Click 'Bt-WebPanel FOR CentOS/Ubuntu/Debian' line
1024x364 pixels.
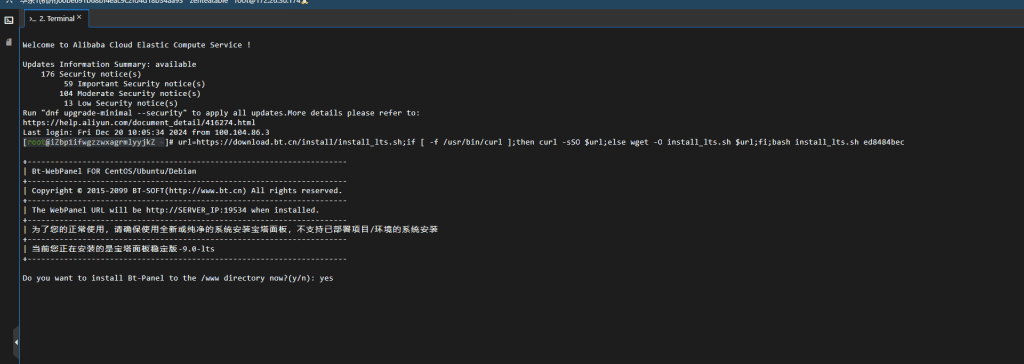point(114,171)
